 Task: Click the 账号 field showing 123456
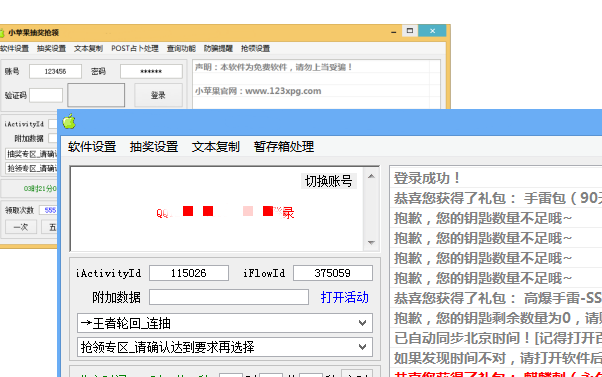point(55,71)
